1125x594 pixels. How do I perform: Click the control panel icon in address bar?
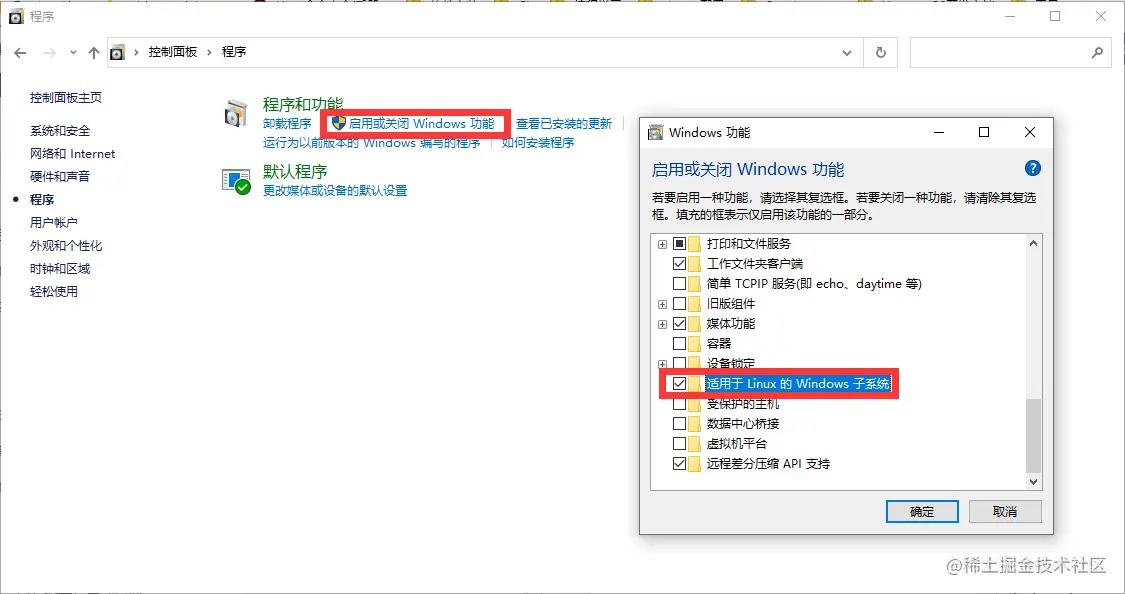click(118, 52)
